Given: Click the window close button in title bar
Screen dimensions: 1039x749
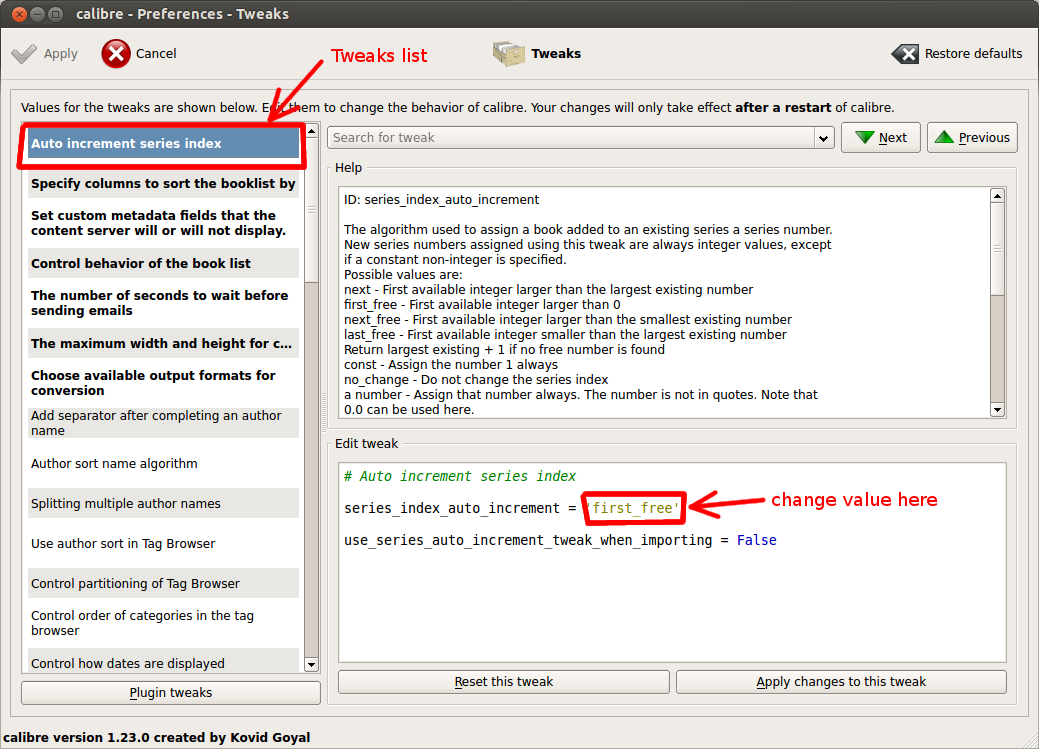Looking at the screenshot, I should click(x=20, y=13).
